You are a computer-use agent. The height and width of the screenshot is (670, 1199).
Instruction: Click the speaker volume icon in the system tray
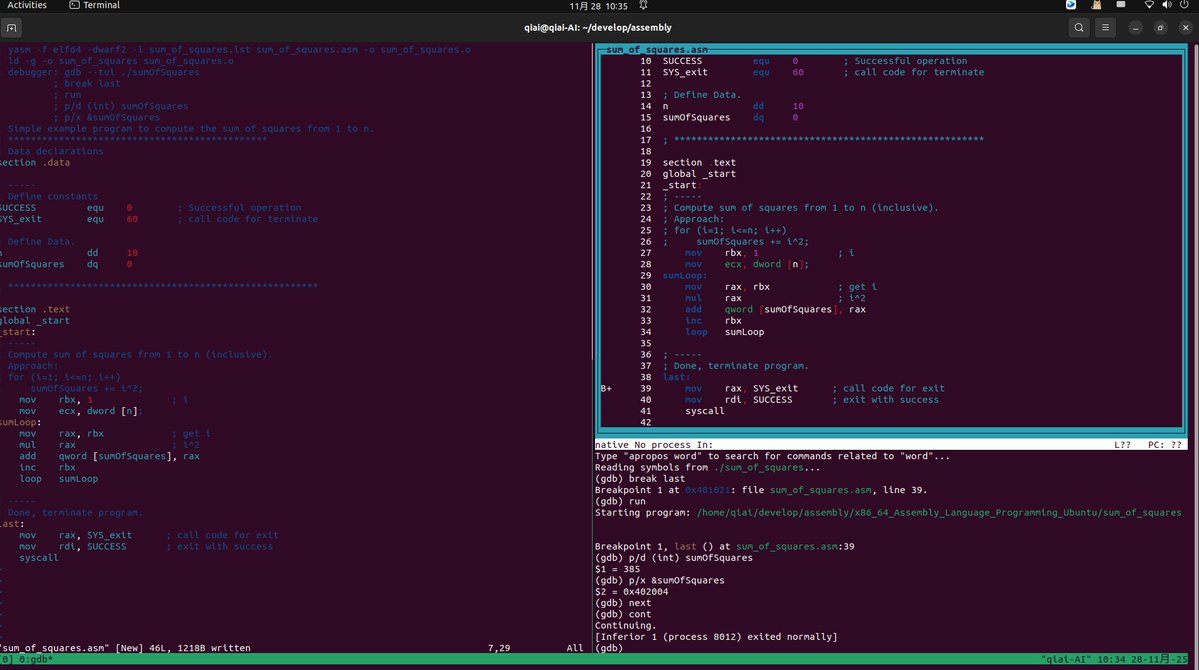pos(1167,5)
